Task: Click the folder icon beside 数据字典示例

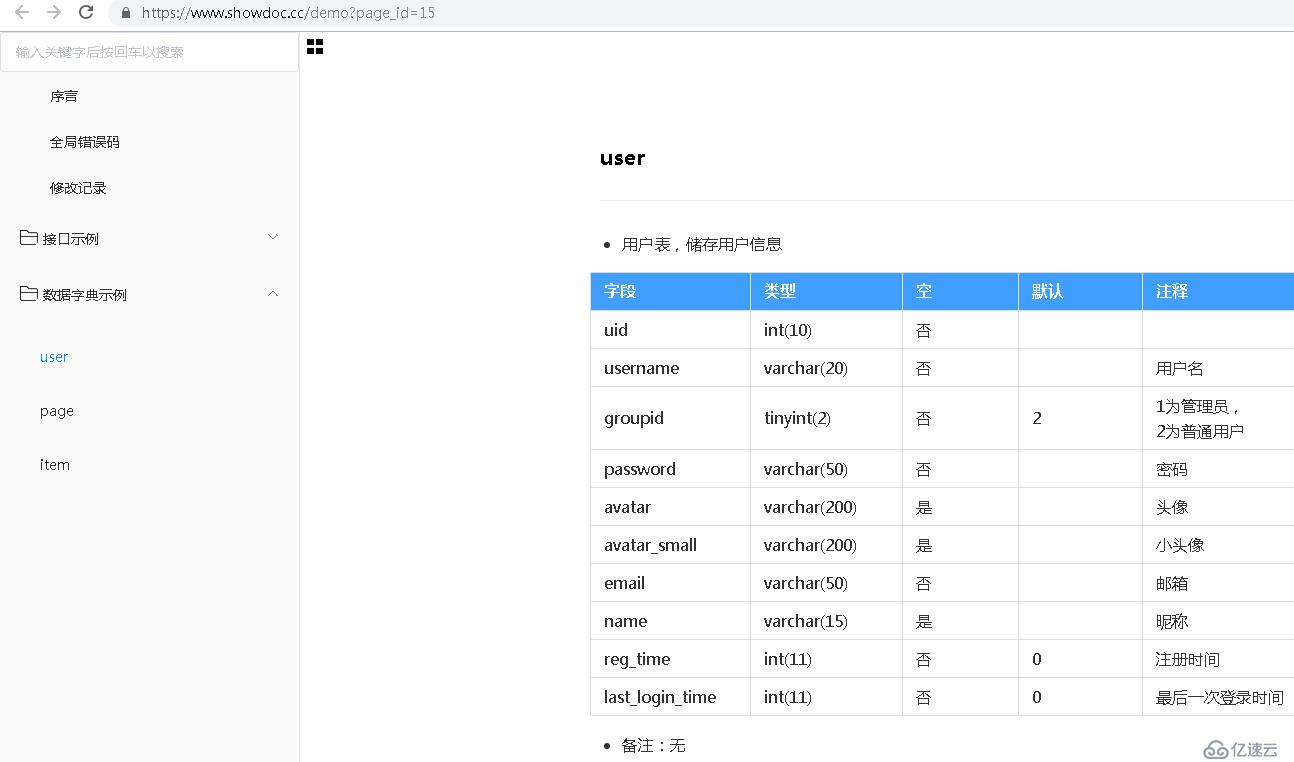Action: [x=29, y=293]
